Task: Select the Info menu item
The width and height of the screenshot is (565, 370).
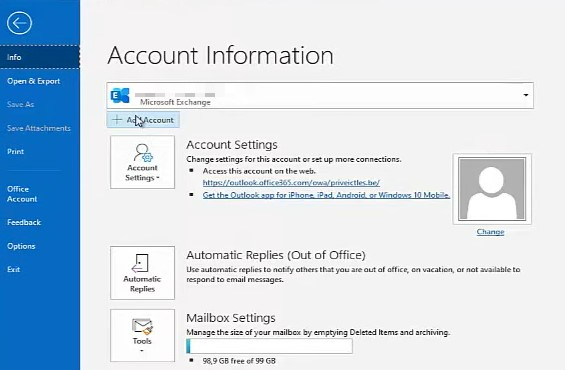Action: pyautogui.click(x=40, y=57)
